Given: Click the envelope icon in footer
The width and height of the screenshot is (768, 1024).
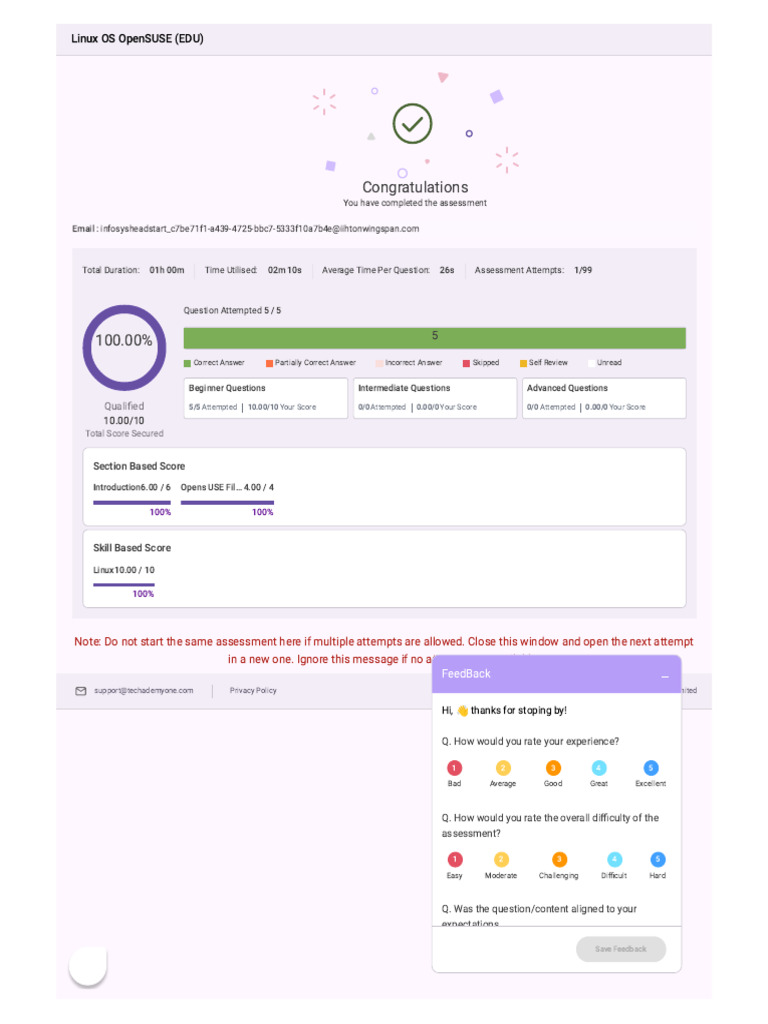Looking at the screenshot, I should [81, 691].
